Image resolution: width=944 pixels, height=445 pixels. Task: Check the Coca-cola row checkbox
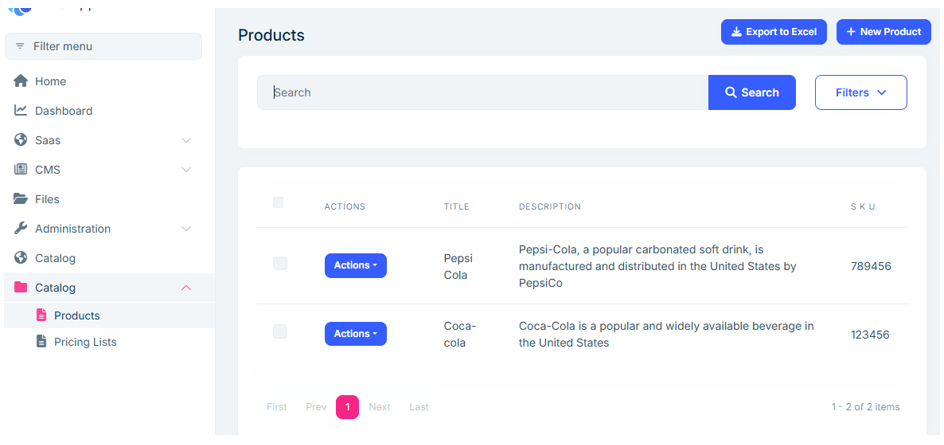[x=280, y=332]
